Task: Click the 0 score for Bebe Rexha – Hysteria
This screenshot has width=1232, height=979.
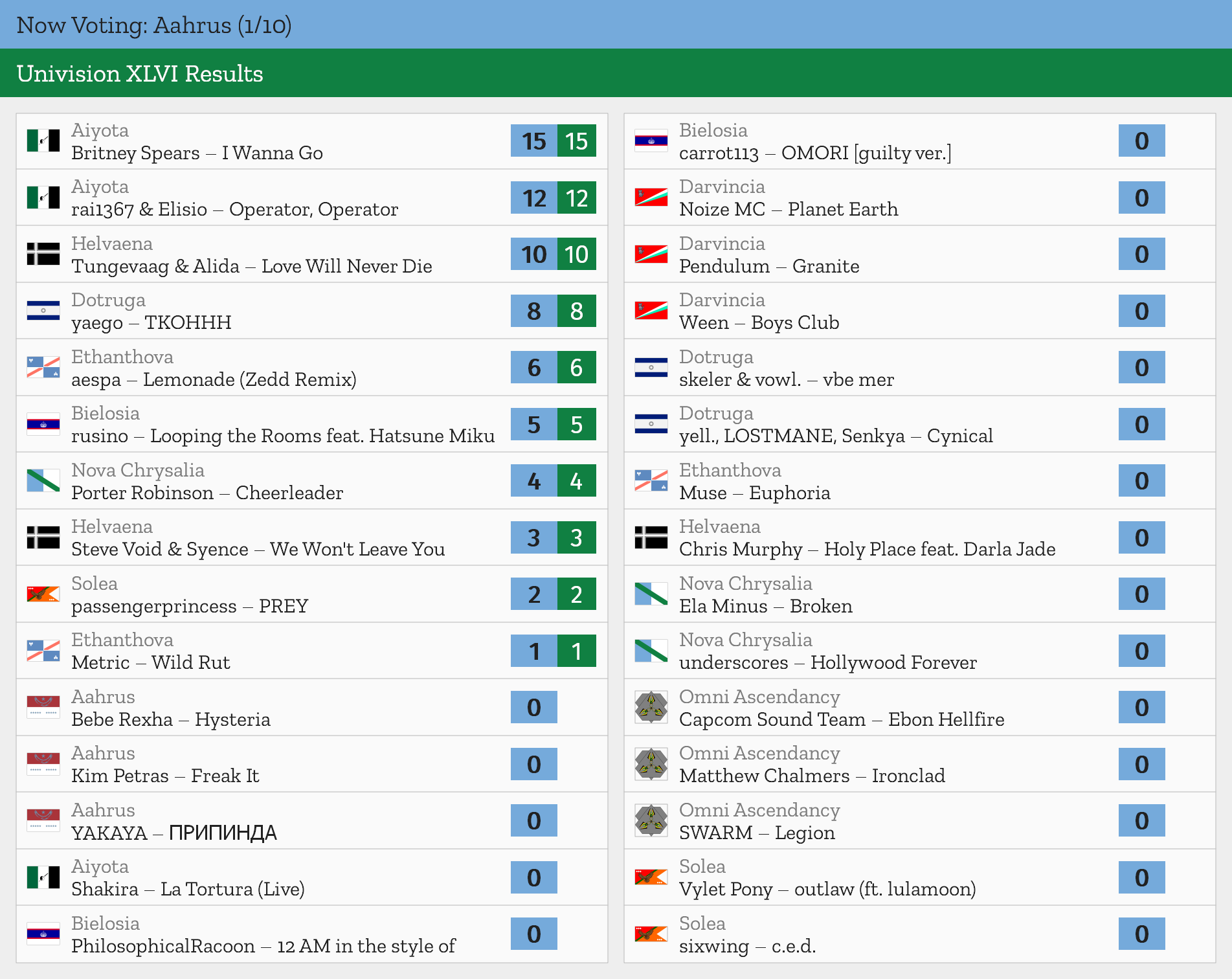Action: pos(534,707)
